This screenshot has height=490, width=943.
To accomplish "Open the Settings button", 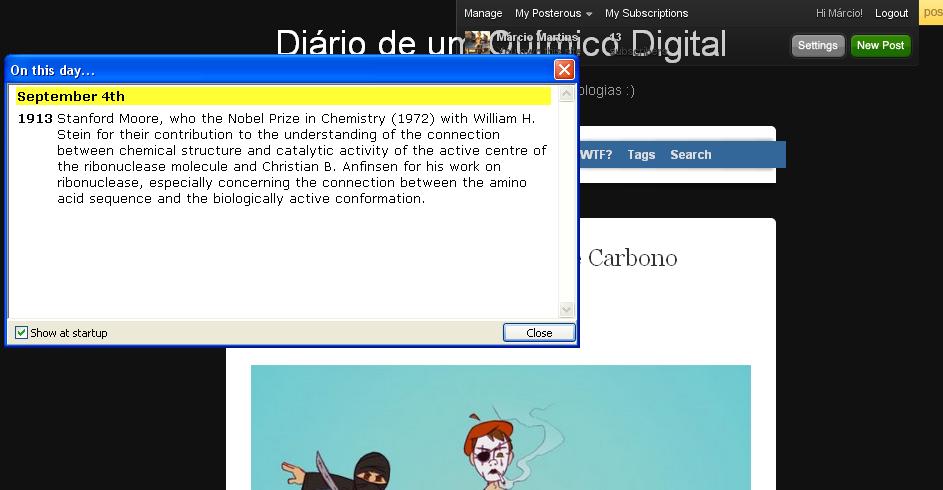I will tap(817, 45).
